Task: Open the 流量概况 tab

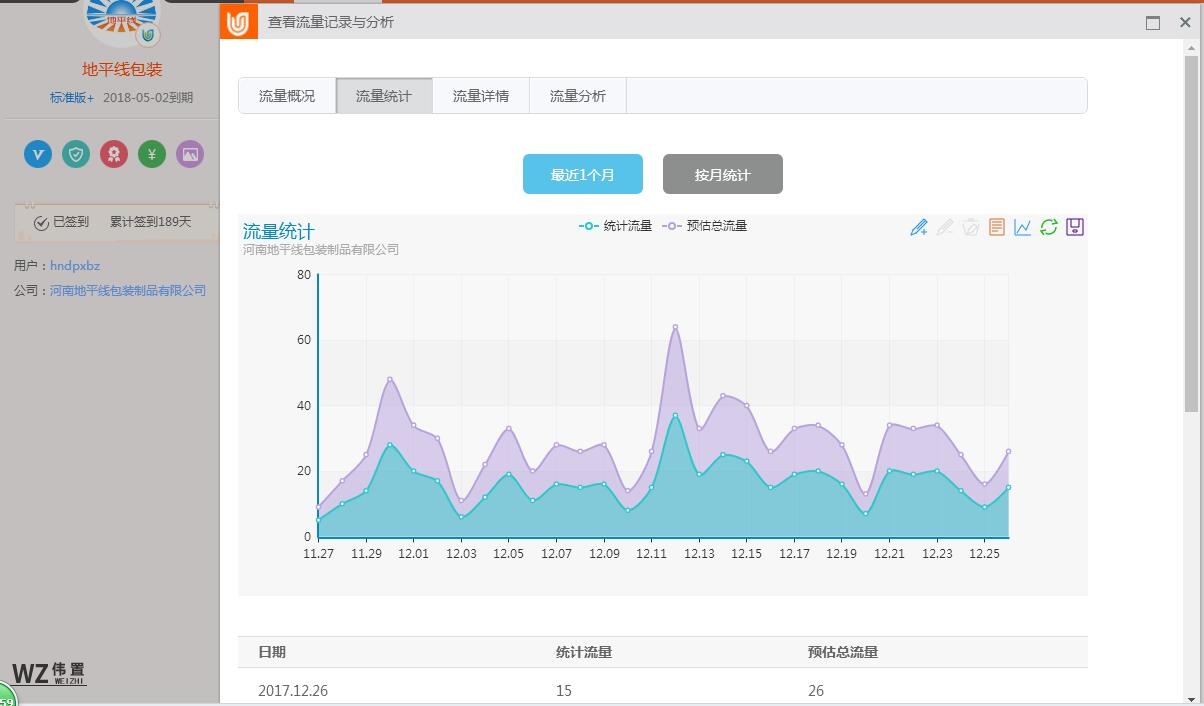Action: point(287,96)
